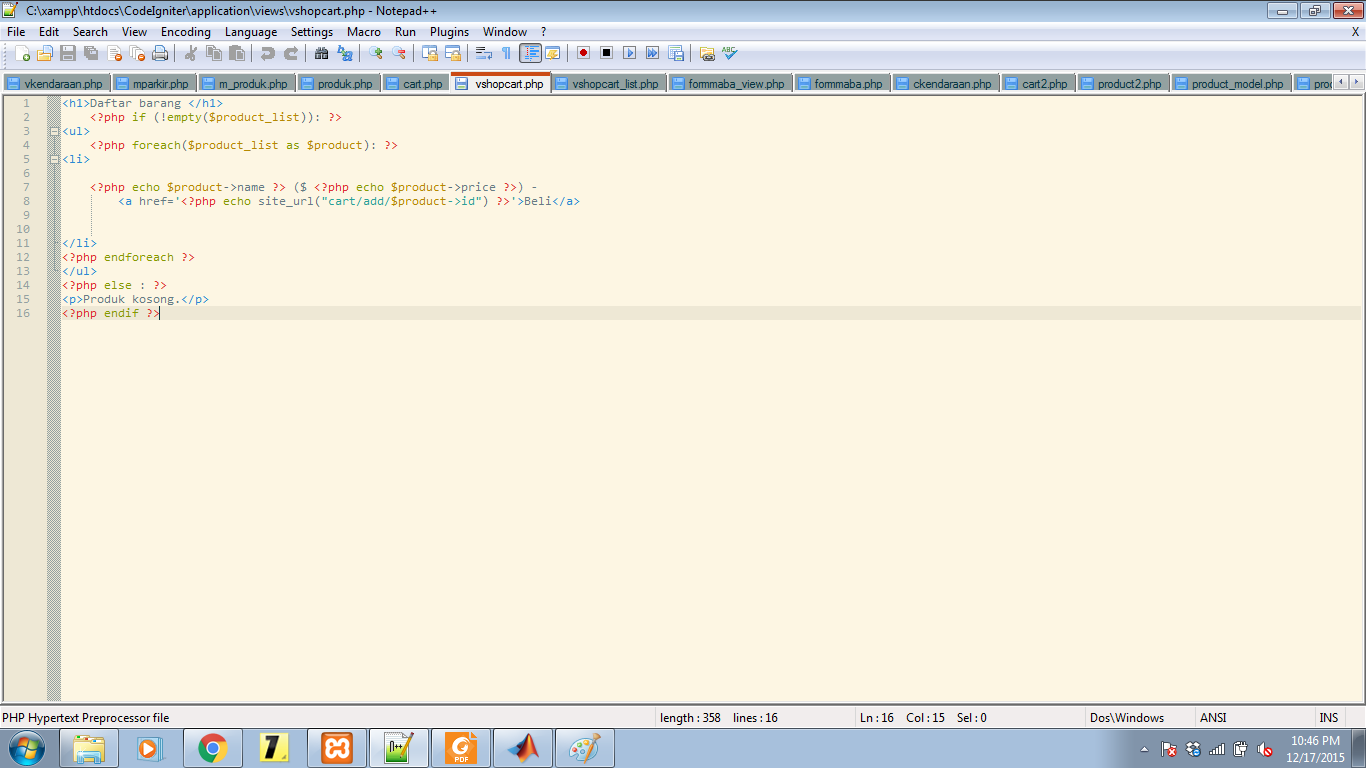The image size is (1366, 768).
Task: Open the Plugins menu
Action: [449, 31]
